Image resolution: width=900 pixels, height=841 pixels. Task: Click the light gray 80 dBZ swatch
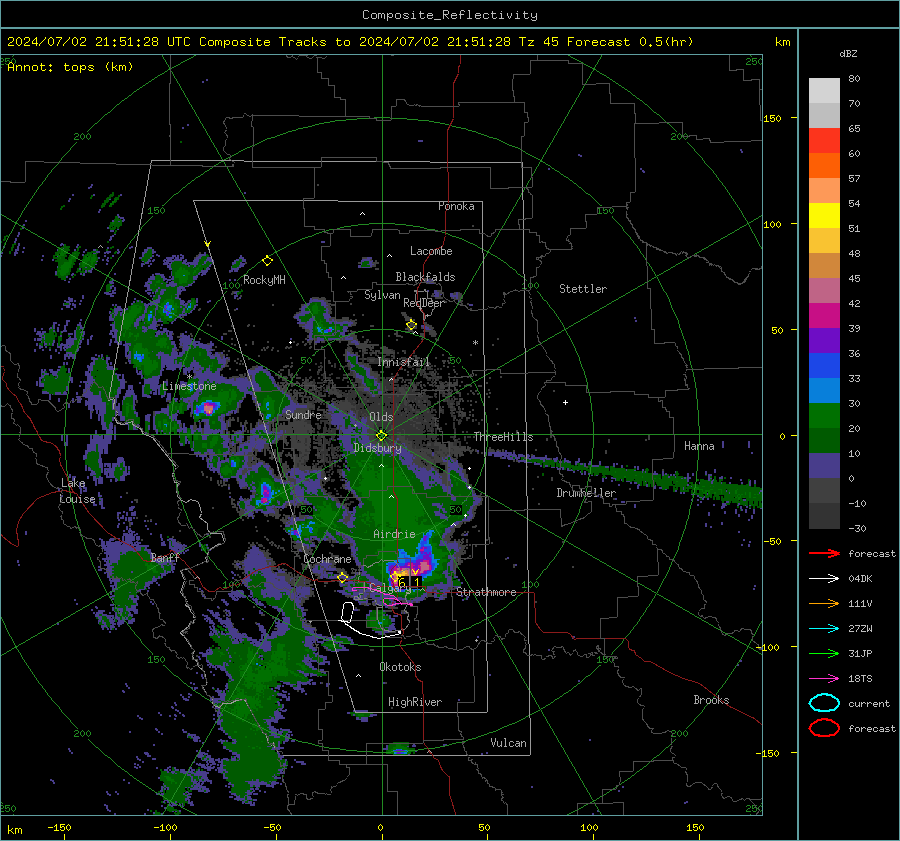coord(824,91)
